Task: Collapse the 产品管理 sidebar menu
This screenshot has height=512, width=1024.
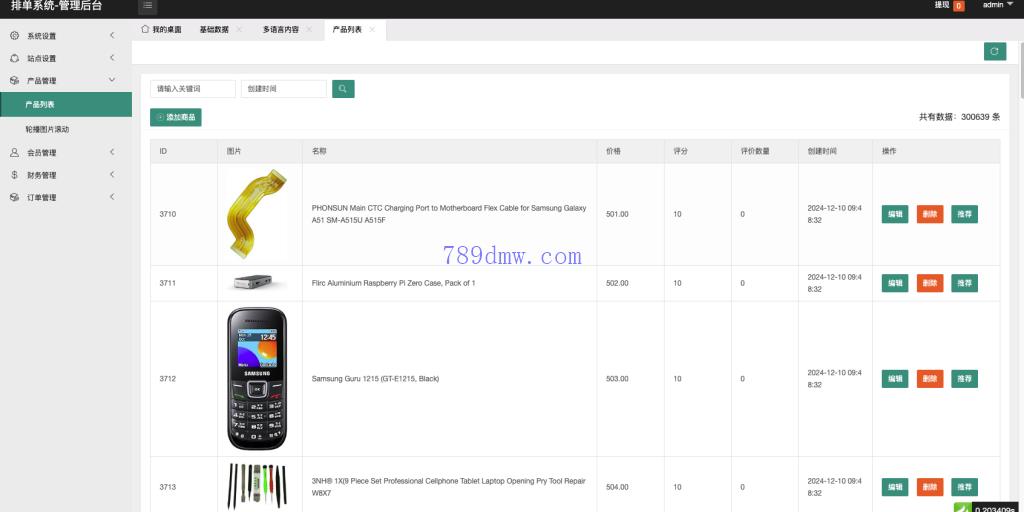Action: [65, 81]
